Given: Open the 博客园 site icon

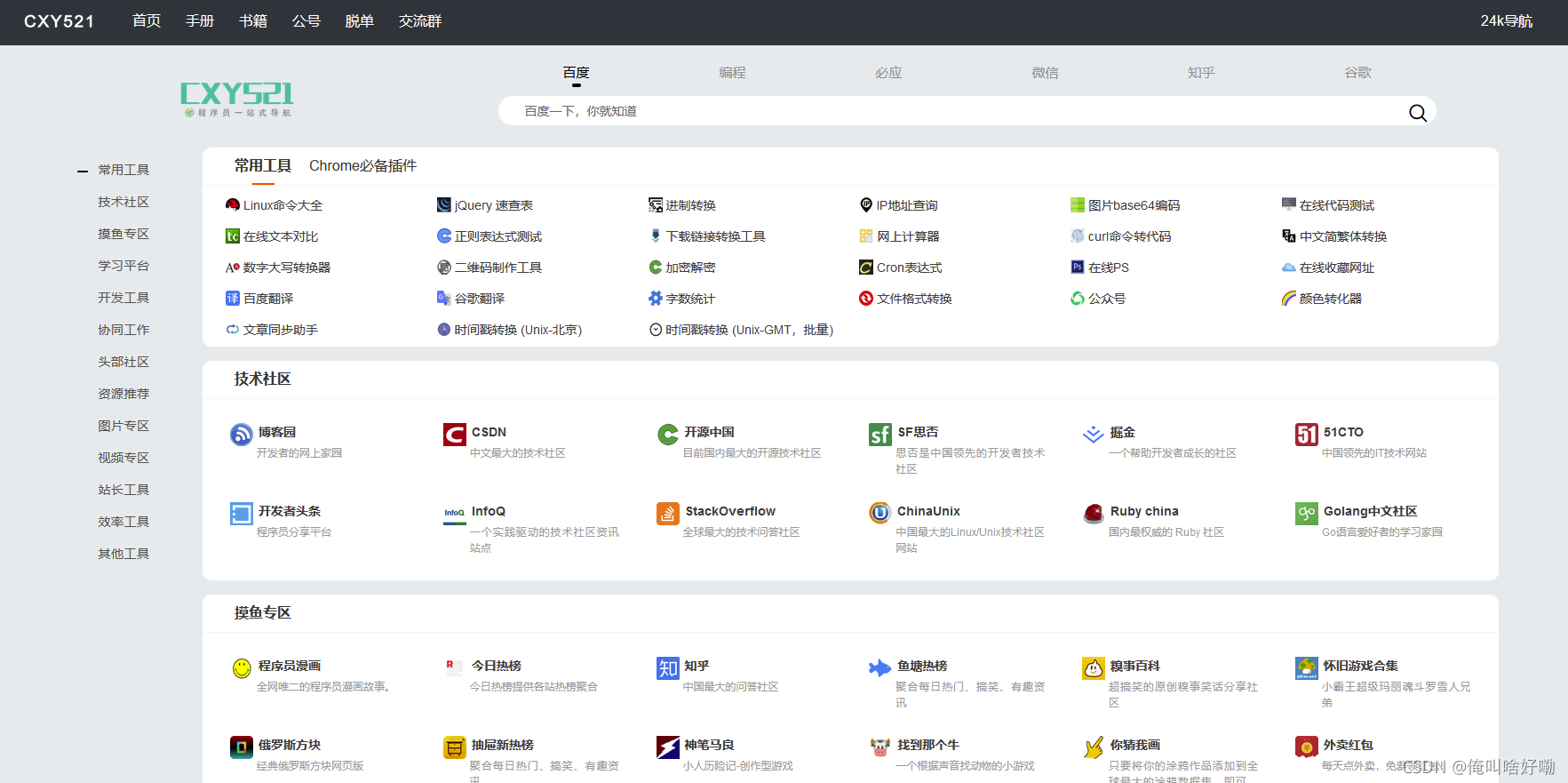Looking at the screenshot, I should [x=242, y=434].
